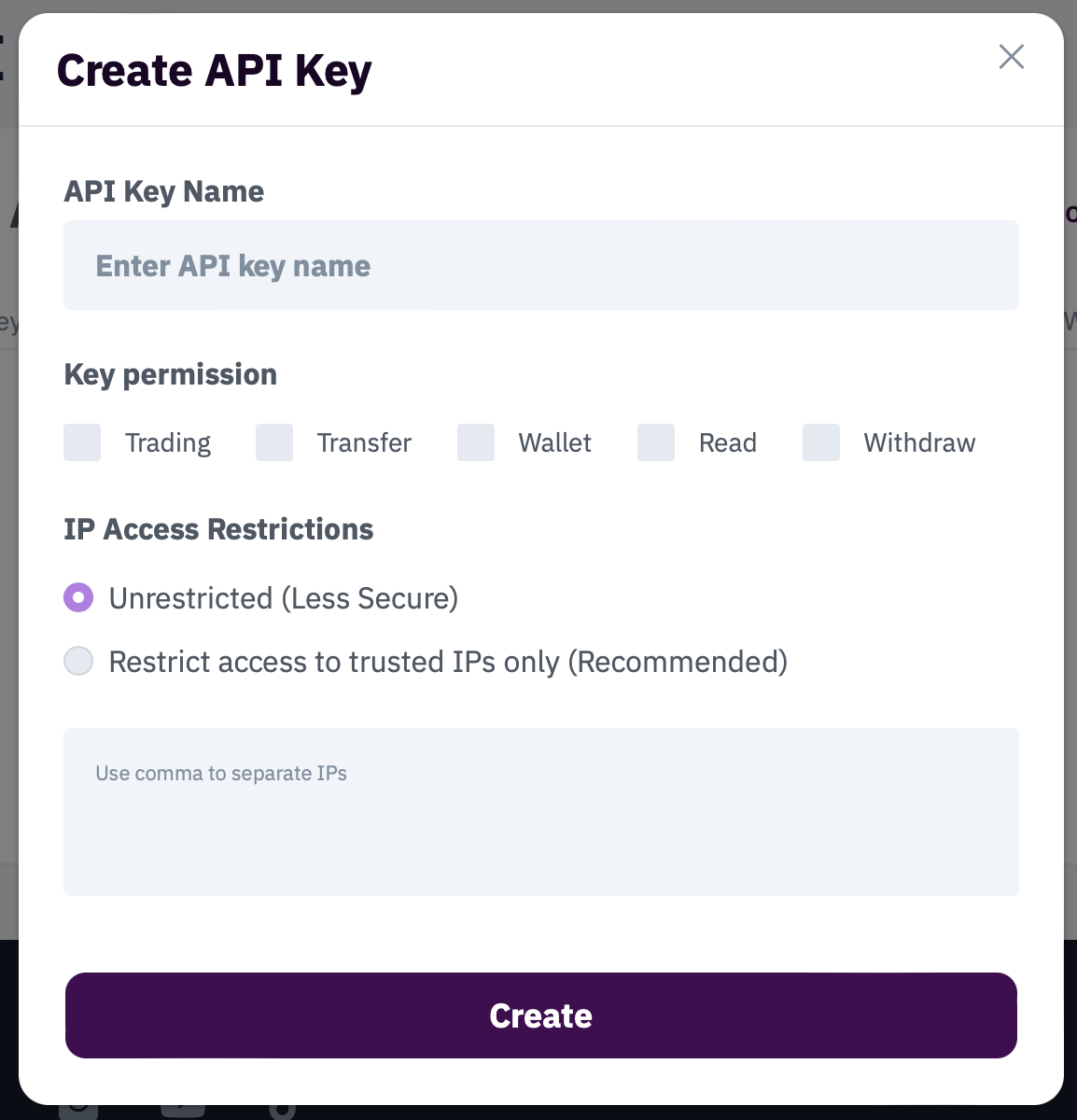Toggle the Read permission checkbox
Screen dimensions: 1077x1120
point(656,442)
